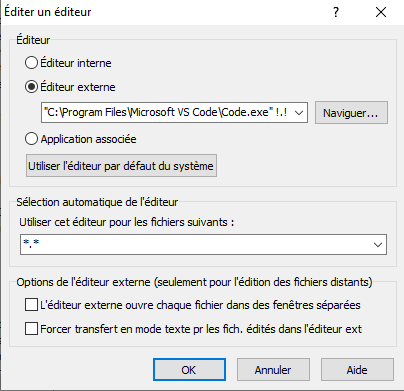Click the Sélection automatique de l'éditeur group heading
The image size is (404, 391).
[x=97, y=202]
